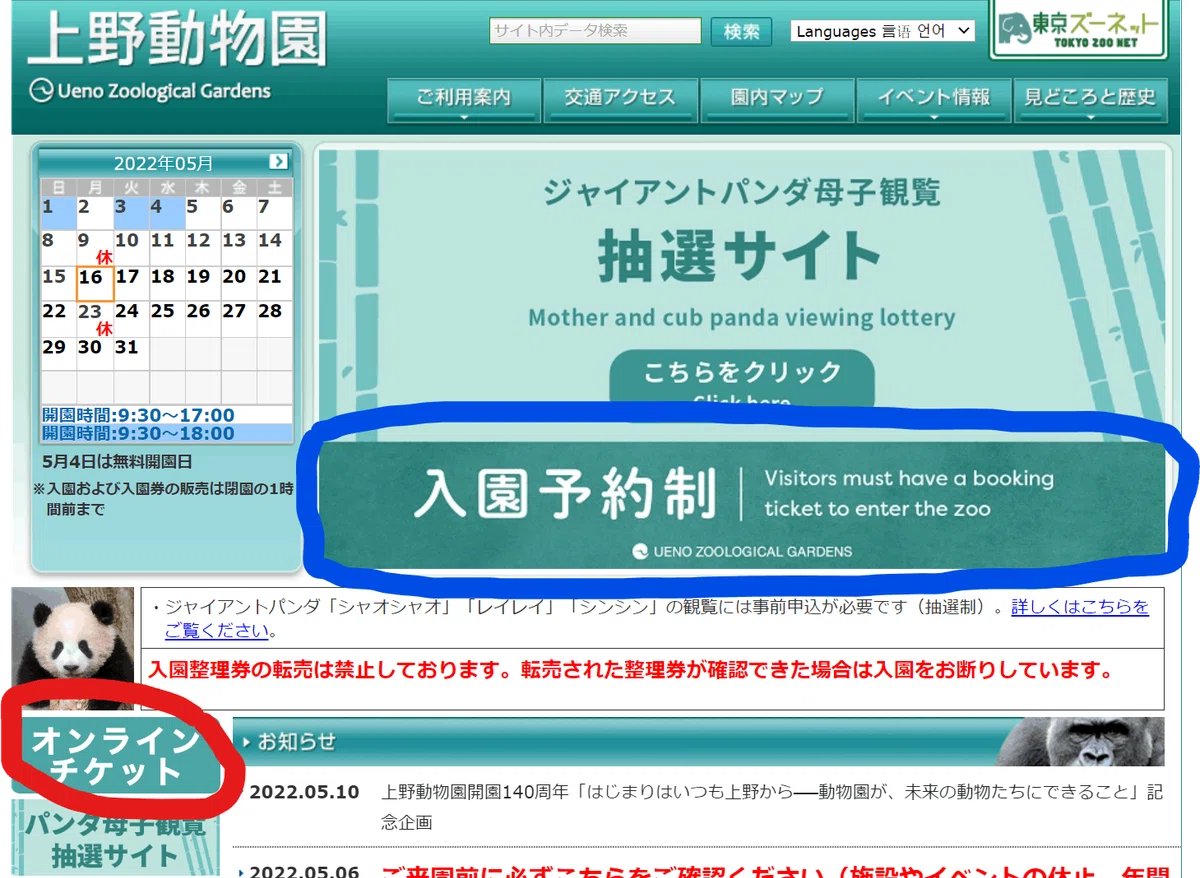Select May 7 in the calendar
1200x878 pixels.
click(x=275, y=213)
